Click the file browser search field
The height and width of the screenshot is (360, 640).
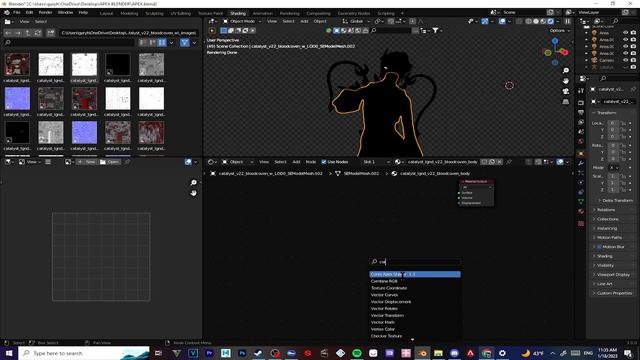(69, 42)
